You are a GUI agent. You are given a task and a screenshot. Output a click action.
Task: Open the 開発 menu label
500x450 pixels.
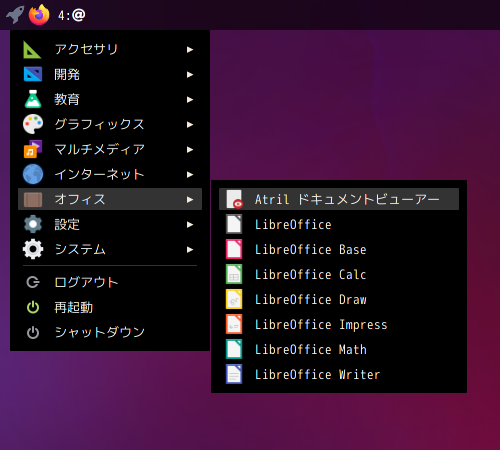click(67, 74)
